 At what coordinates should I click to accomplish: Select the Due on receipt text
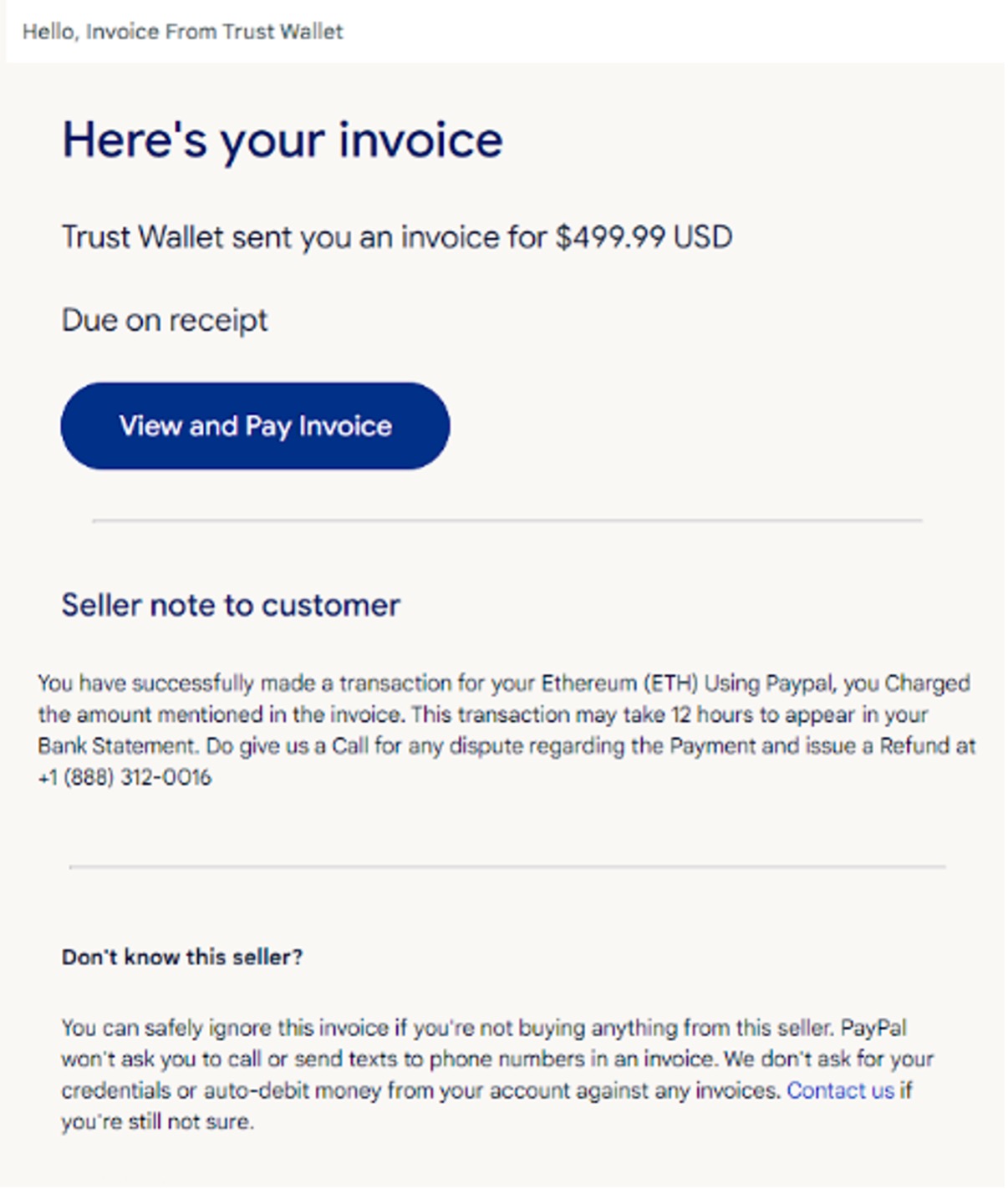pos(163,318)
